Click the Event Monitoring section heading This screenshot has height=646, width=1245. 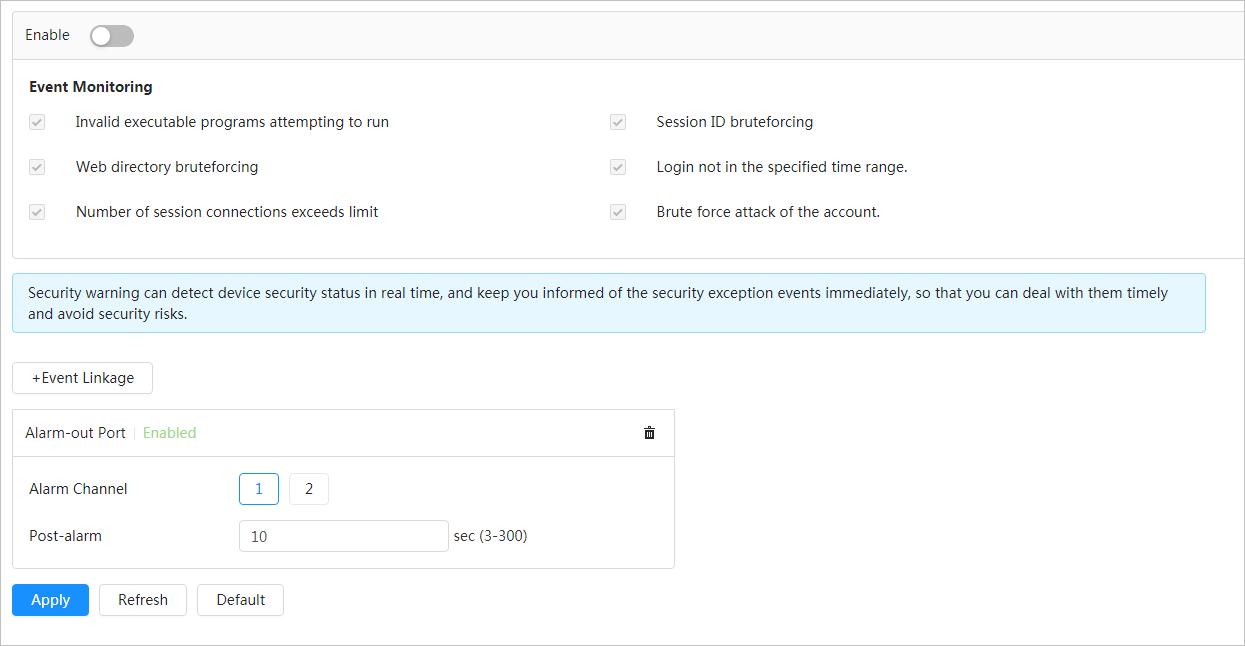tap(91, 87)
